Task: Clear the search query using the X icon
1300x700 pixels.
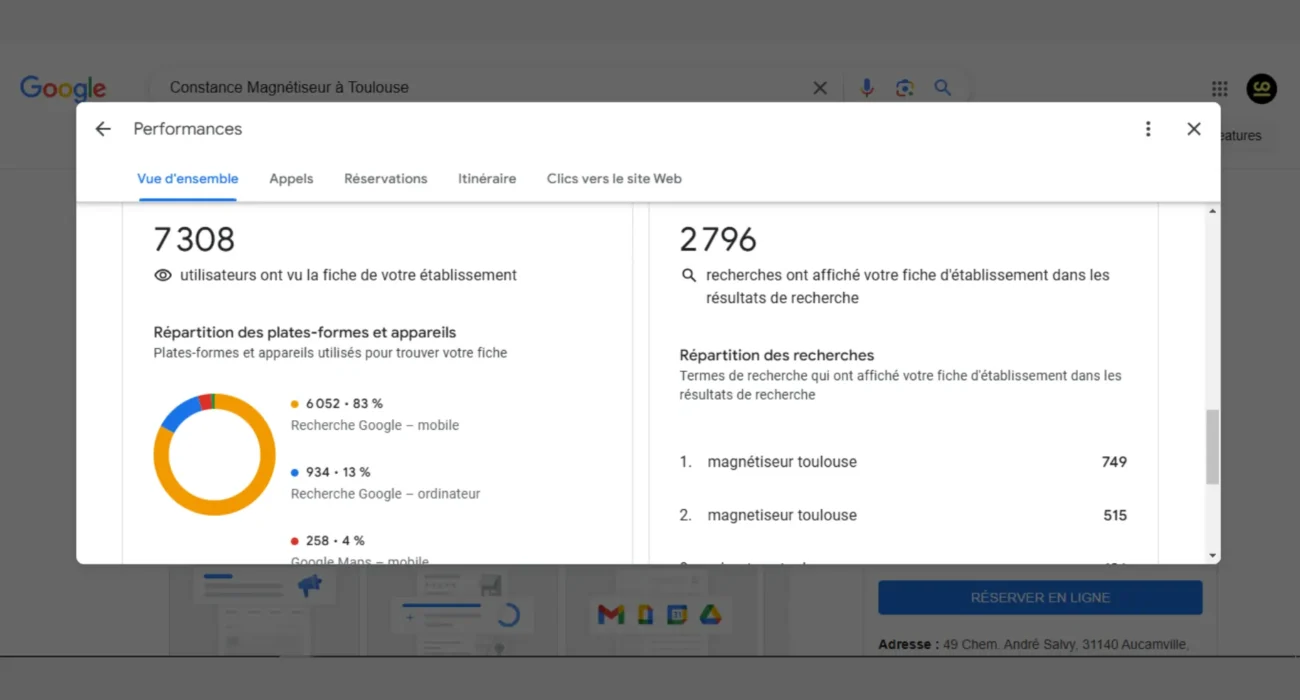Action: 820,88
